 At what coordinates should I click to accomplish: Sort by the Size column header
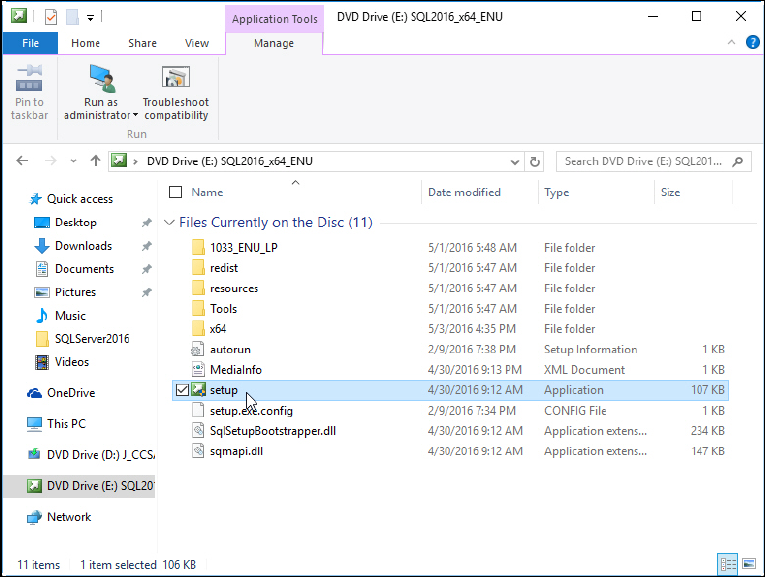(x=670, y=192)
